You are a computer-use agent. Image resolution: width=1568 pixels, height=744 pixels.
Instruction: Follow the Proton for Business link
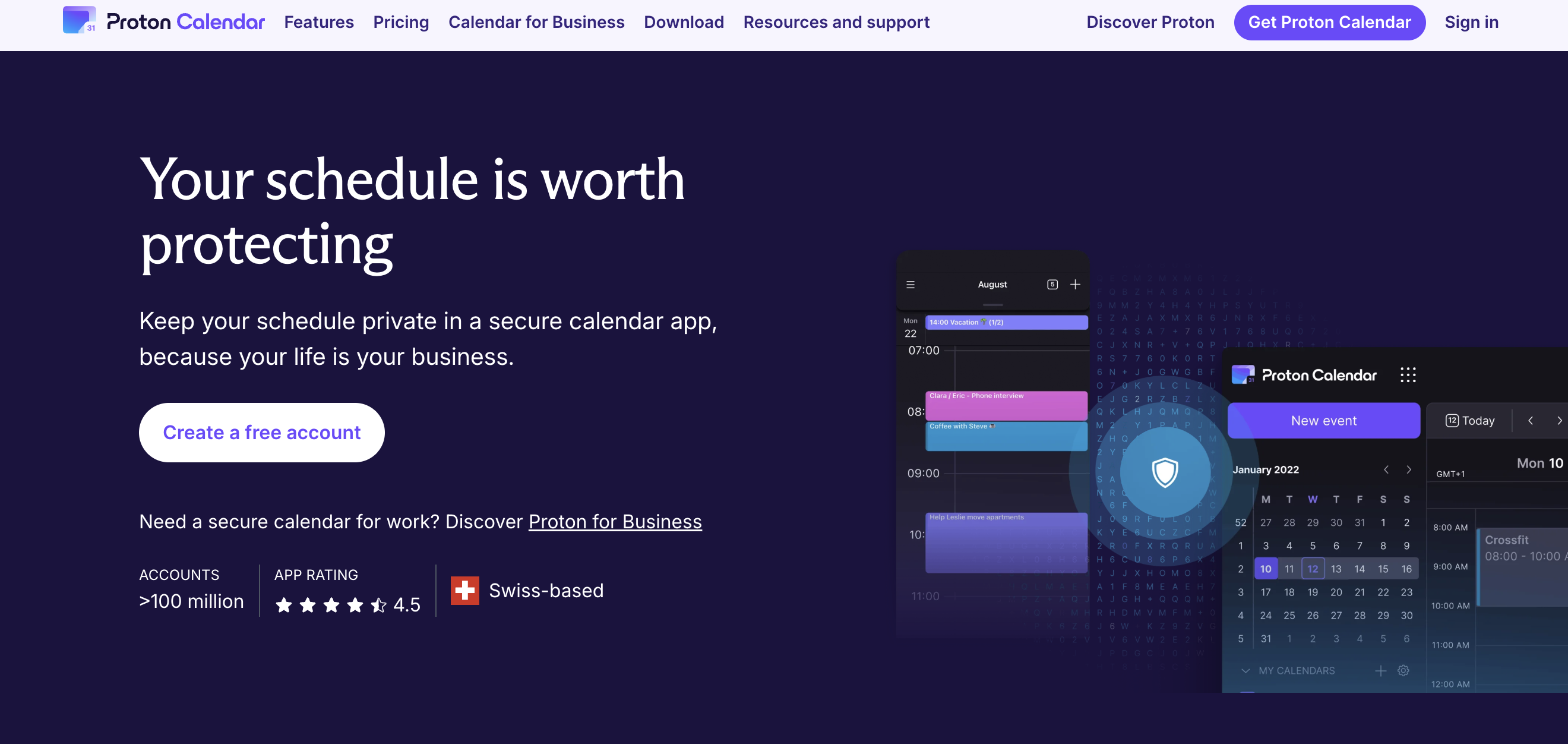(x=615, y=522)
